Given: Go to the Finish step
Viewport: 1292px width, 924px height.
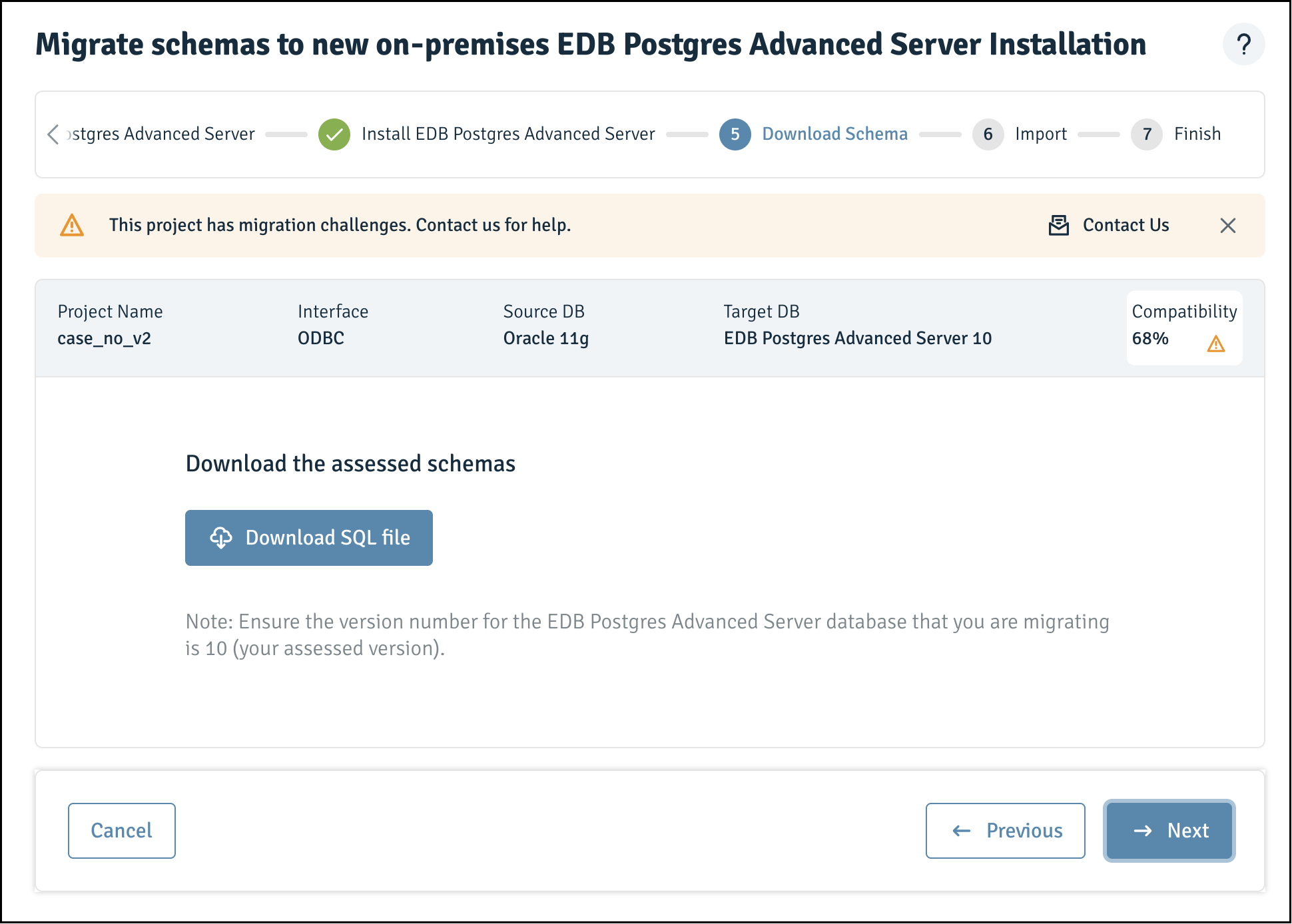Looking at the screenshot, I should tap(1197, 134).
